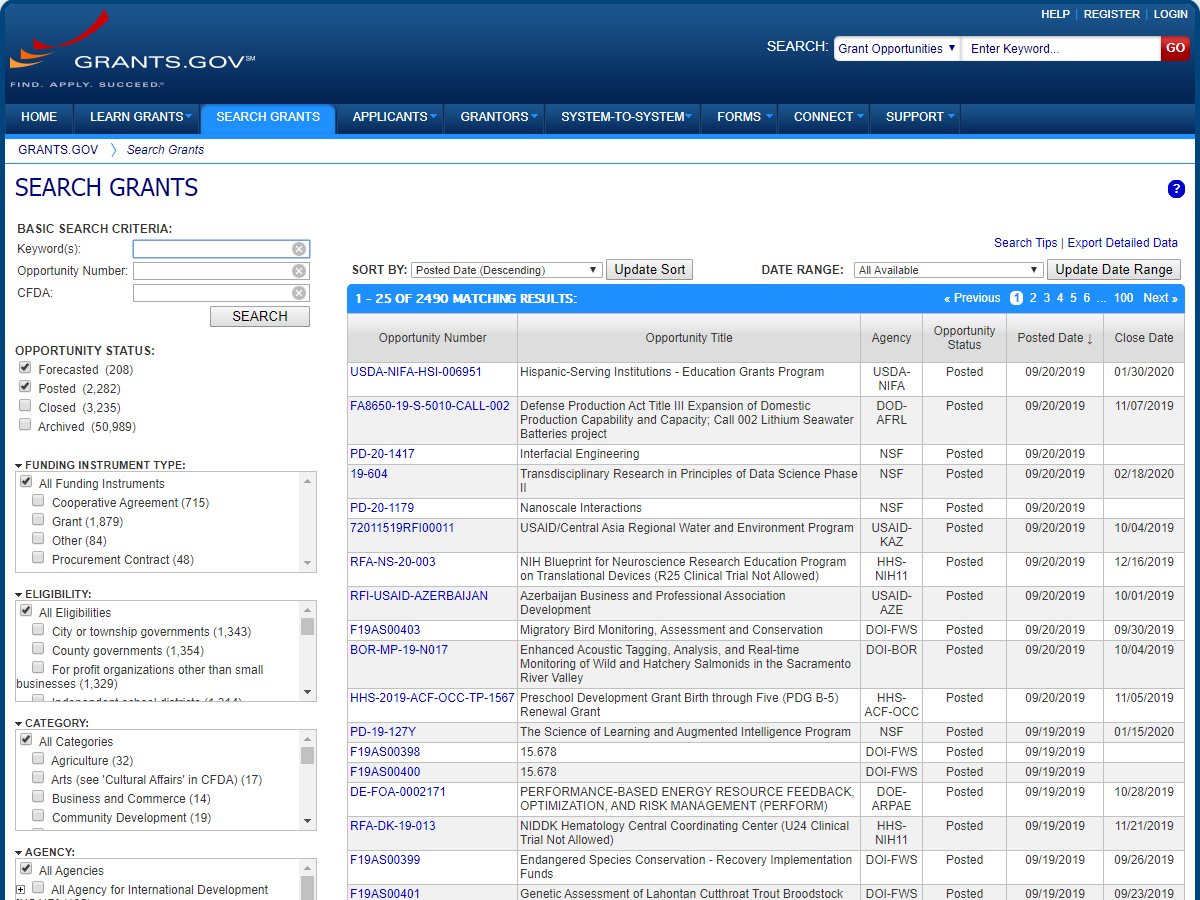The width and height of the screenshot is (1200, 900).
Task: Open help using the blue question mark icon
Action: point(1176,189)
